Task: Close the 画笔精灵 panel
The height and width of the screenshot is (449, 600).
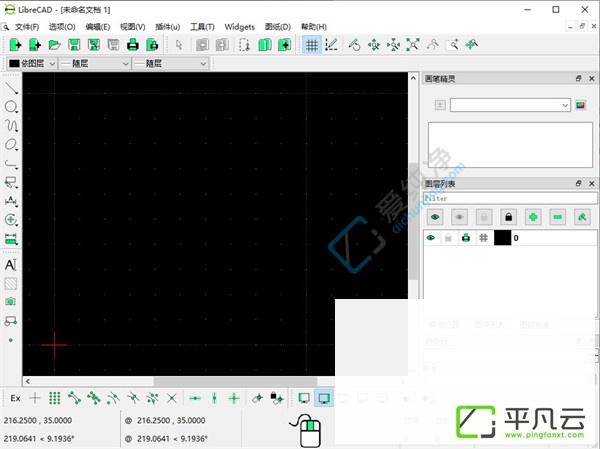Action: tap(592, 78)
